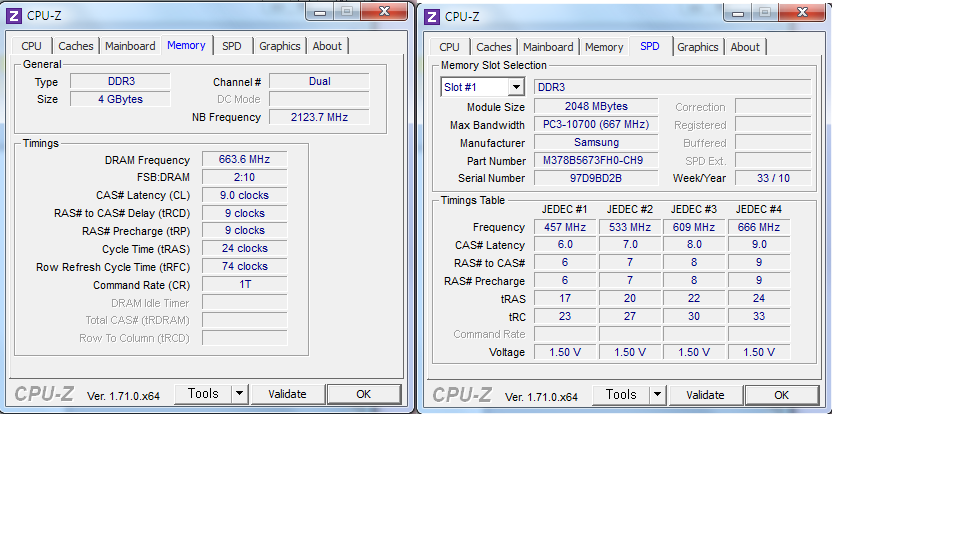Select the Caches tab in left window
The width and height of the screenshot is (960, 540).
75,46
